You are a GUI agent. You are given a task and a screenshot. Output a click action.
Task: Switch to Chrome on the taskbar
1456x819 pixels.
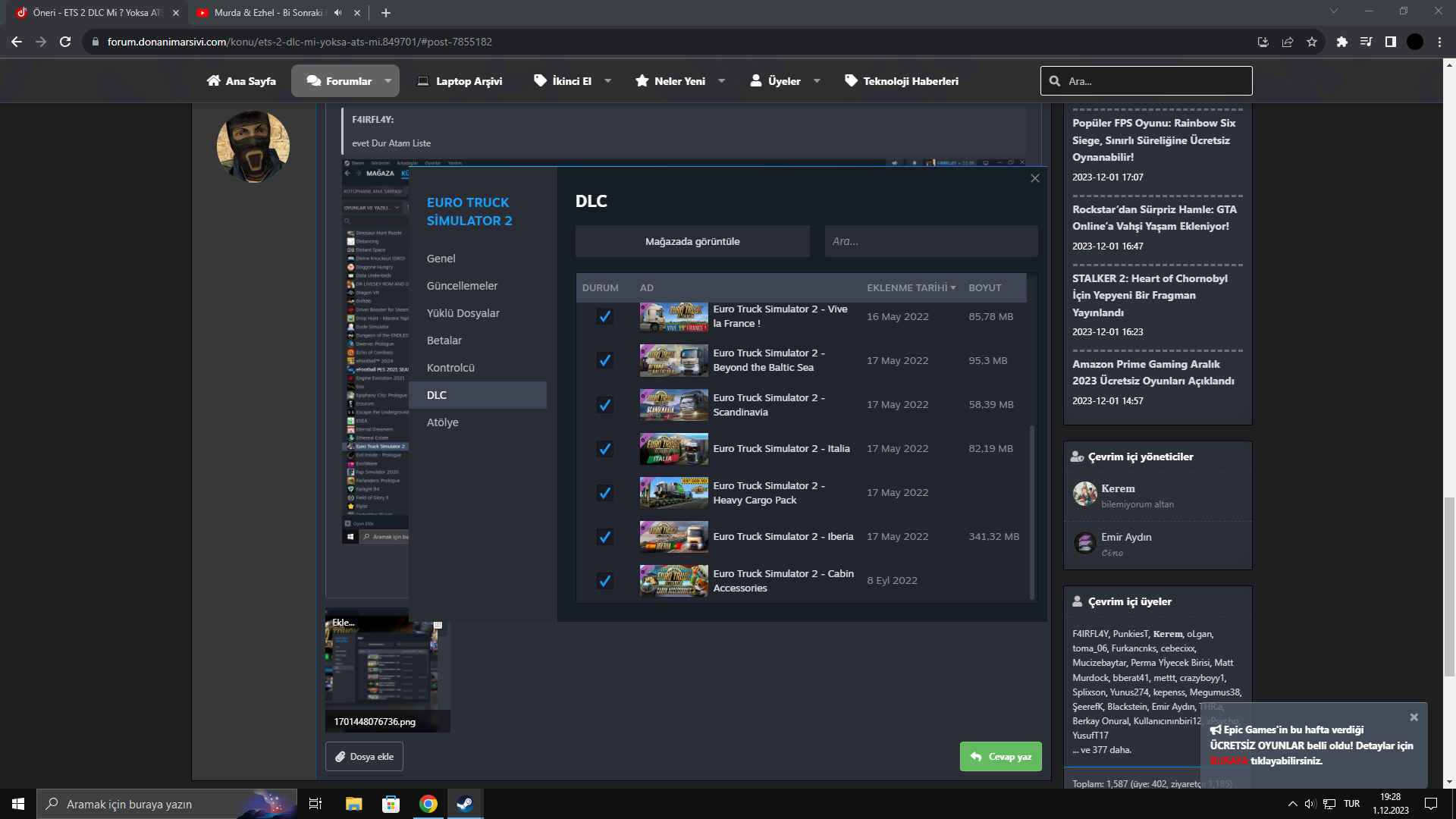(x=428, y=804)
